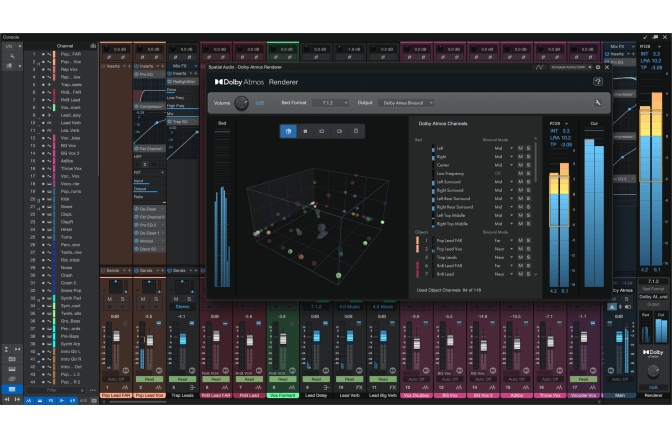672x440 pixels.
Task: Clear the channel Filter field with X
Action: [x=82, y=390]
